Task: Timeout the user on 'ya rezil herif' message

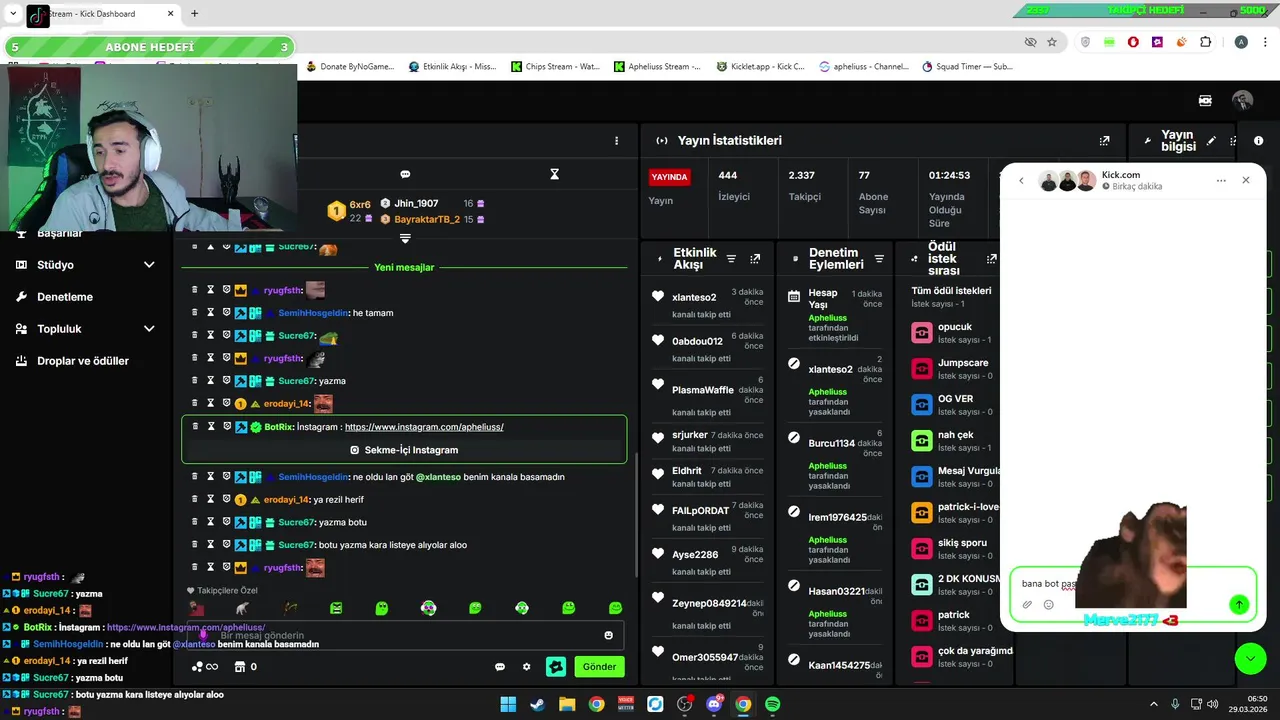Action: 211,499
